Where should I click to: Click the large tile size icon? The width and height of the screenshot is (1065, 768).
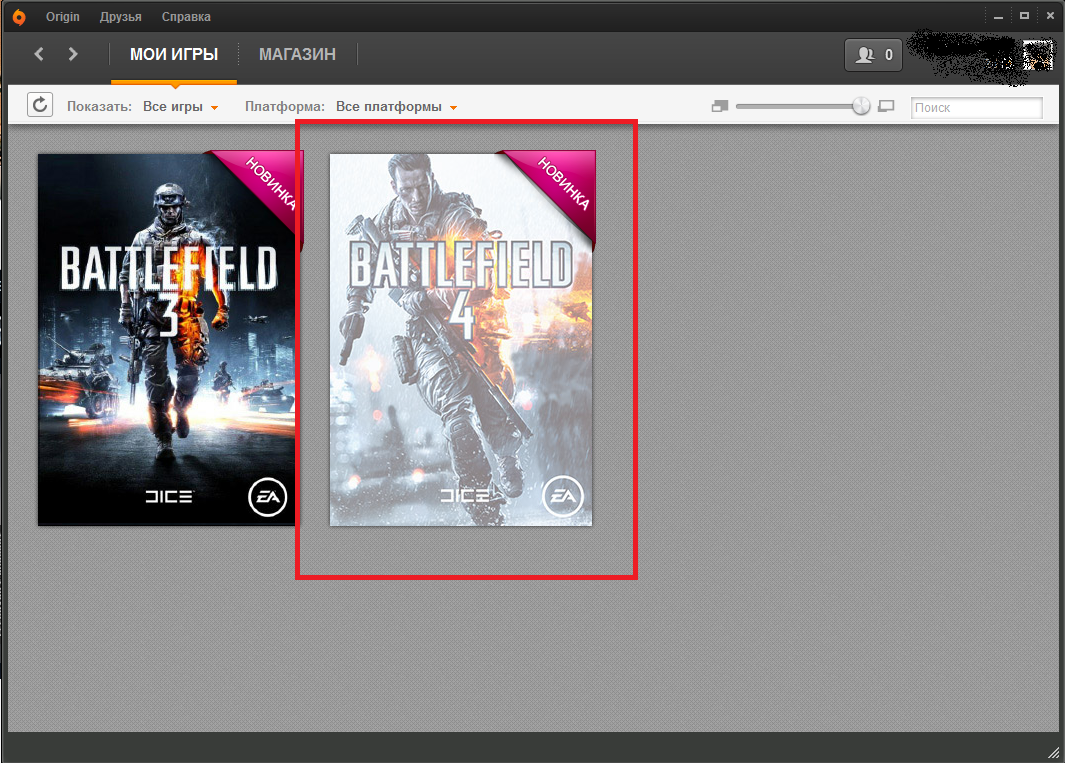tap(886, 107)
